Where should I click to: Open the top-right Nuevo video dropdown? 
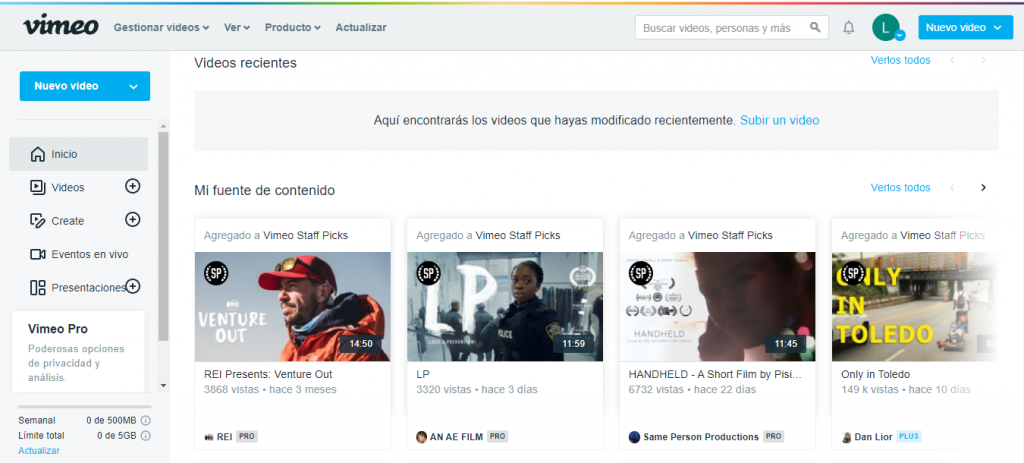[x=965, y=27]
